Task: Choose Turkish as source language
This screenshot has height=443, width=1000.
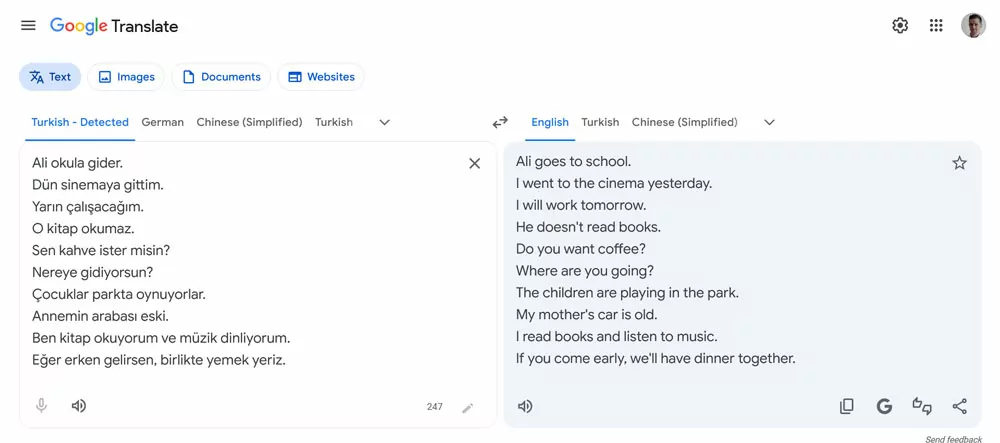Action: tap(334, 122)
